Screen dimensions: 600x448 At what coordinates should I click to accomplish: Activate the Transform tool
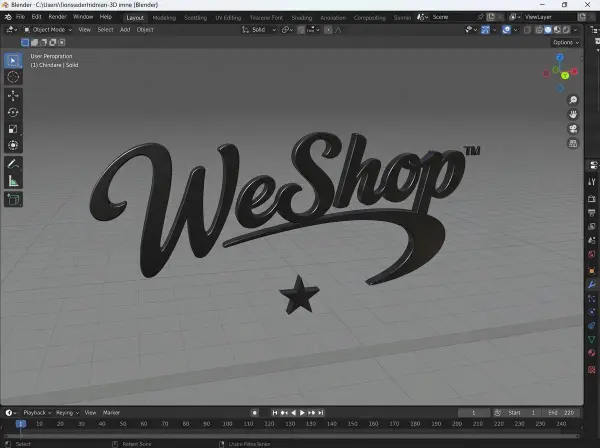[13, 145]
